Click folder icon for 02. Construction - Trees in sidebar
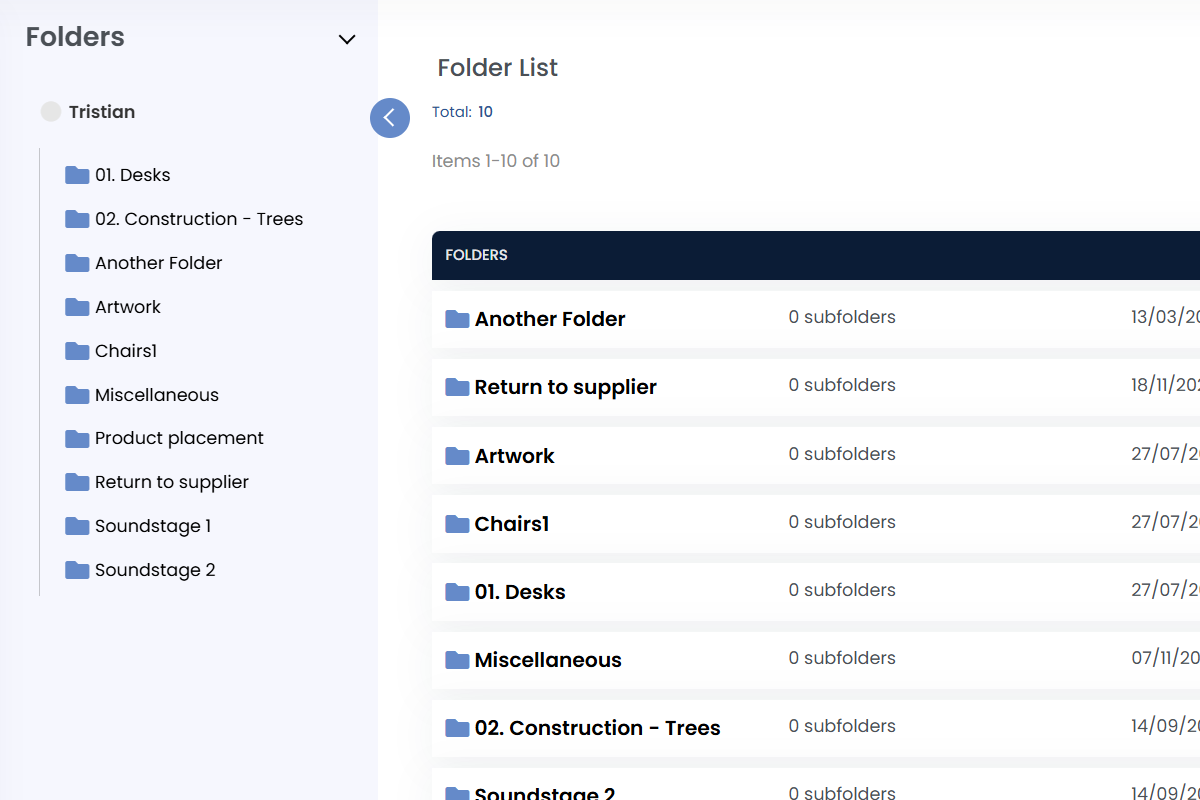Viewport: 1200px width, 800px height. [x=77, y=219]
